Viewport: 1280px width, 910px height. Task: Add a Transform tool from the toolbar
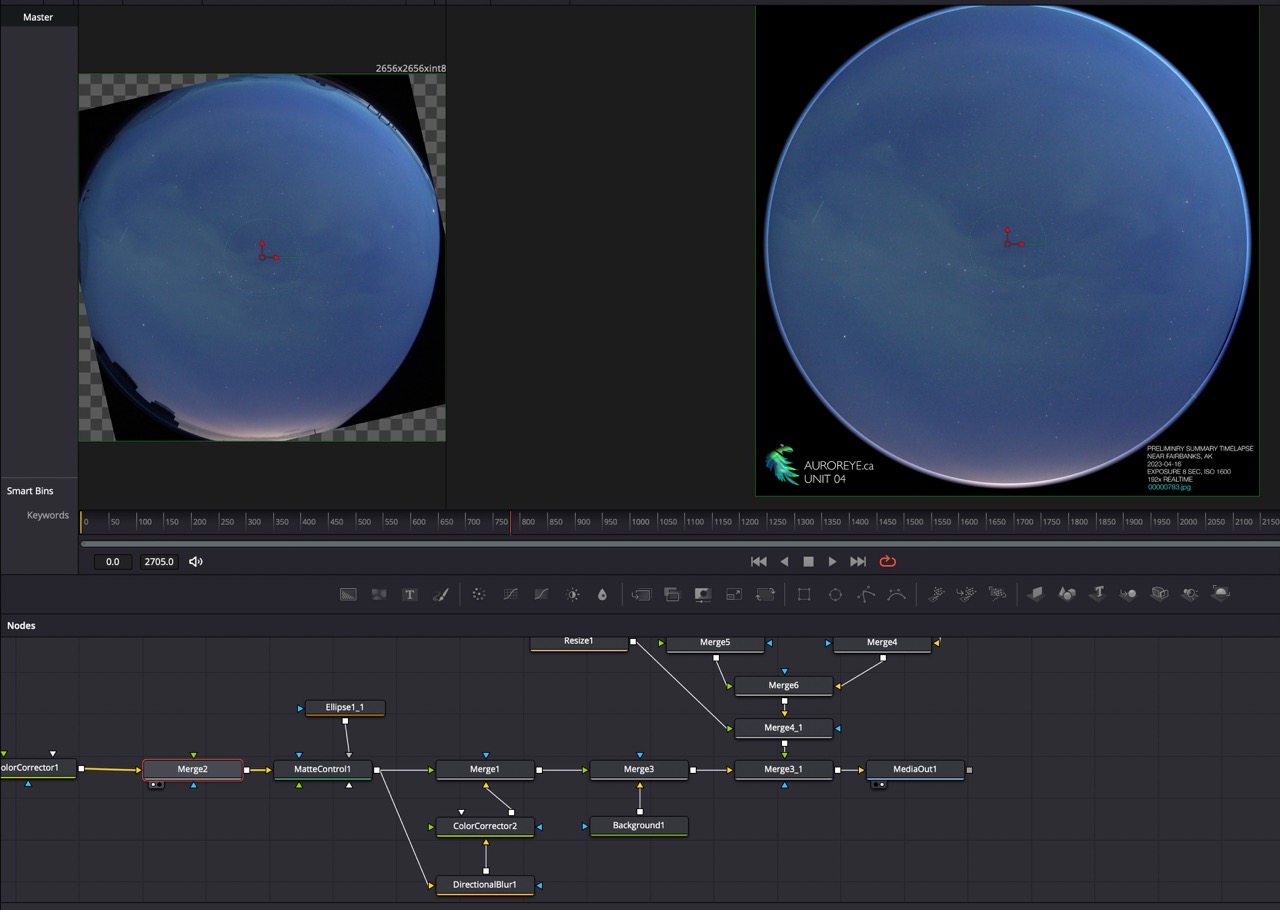(x=765, y=594)
